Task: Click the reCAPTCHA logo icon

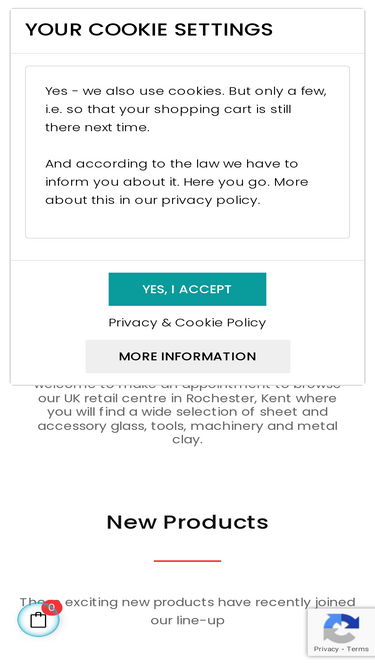Action: pyautogui.click(x=341, y=628)
